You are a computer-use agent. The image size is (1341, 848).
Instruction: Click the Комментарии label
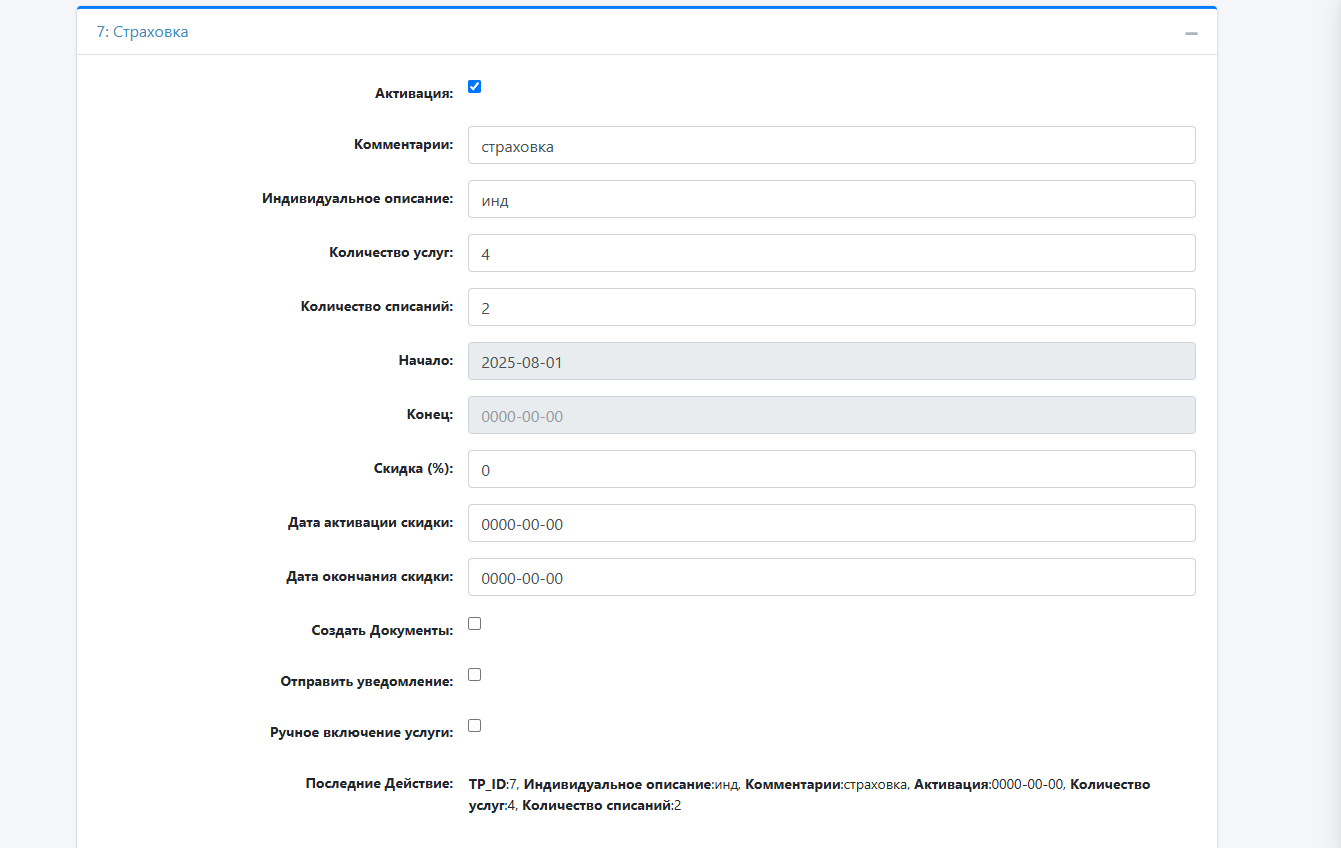(404, 144)
